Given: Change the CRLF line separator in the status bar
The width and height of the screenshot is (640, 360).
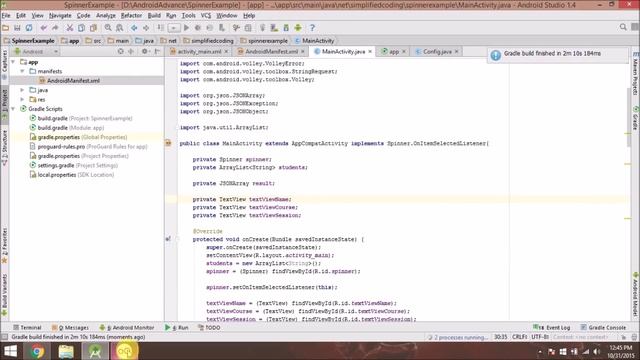Looking at the screenshot, I should click(520, 337).
